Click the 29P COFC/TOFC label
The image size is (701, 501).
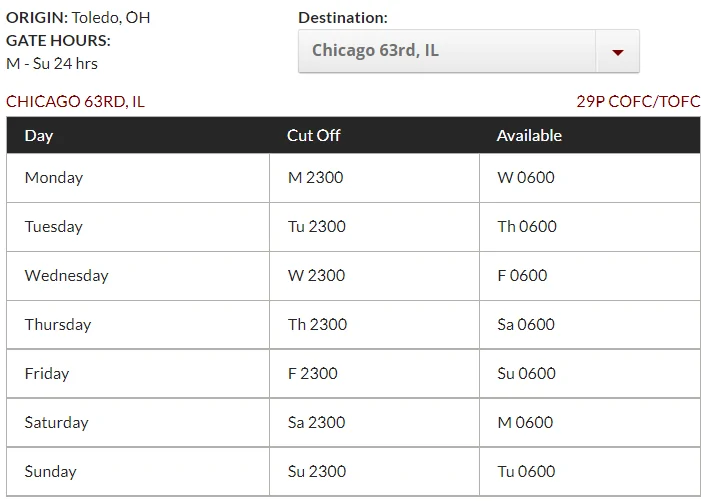pyautogui.click(x=638, y=102)
